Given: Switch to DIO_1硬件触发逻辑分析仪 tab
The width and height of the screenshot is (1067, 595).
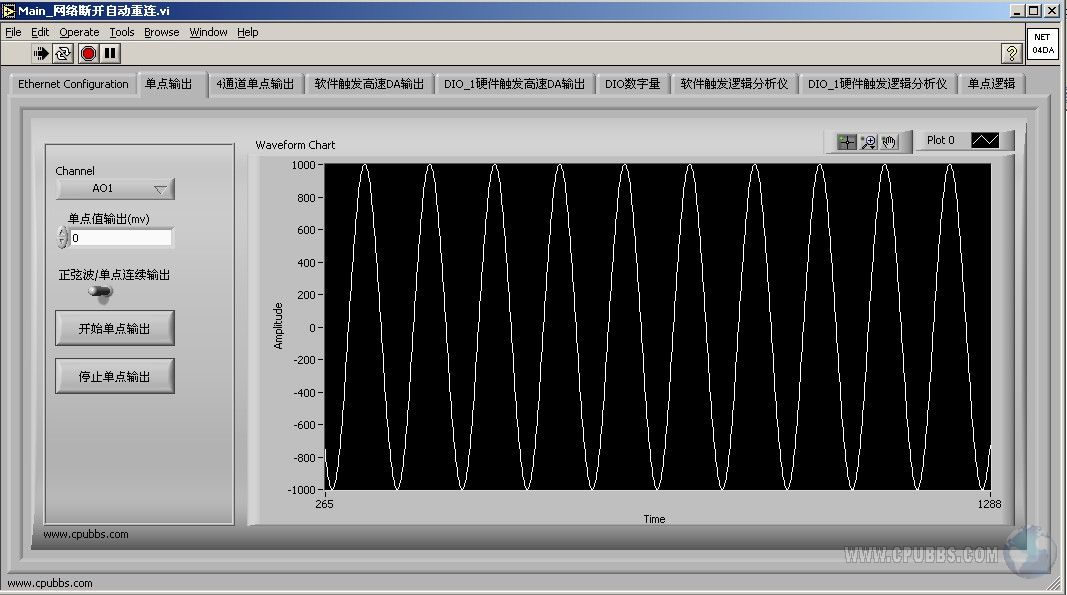Looking at the screenshot, I should click(877, 84).
